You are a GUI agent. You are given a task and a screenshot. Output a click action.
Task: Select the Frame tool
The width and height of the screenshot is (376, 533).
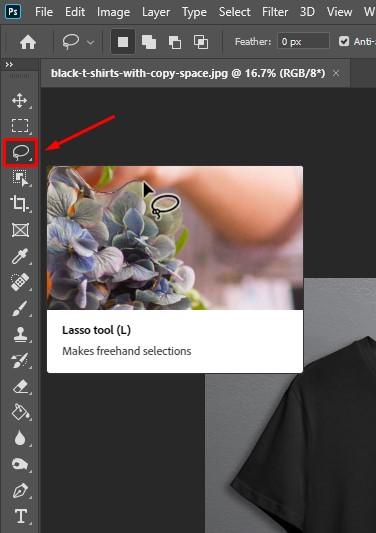coord(20,230)
